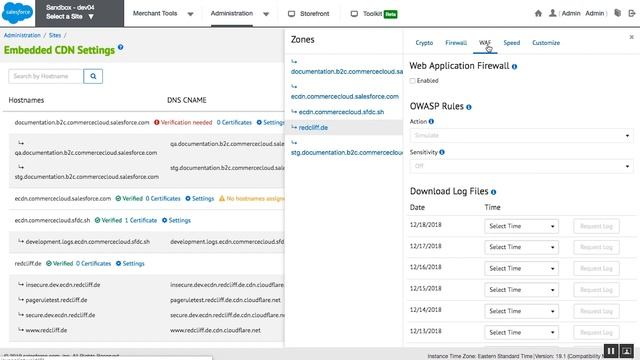Click Request Log button for 12/17/2018
Viewport: 640px width, 360px height.
click(596, 247)
